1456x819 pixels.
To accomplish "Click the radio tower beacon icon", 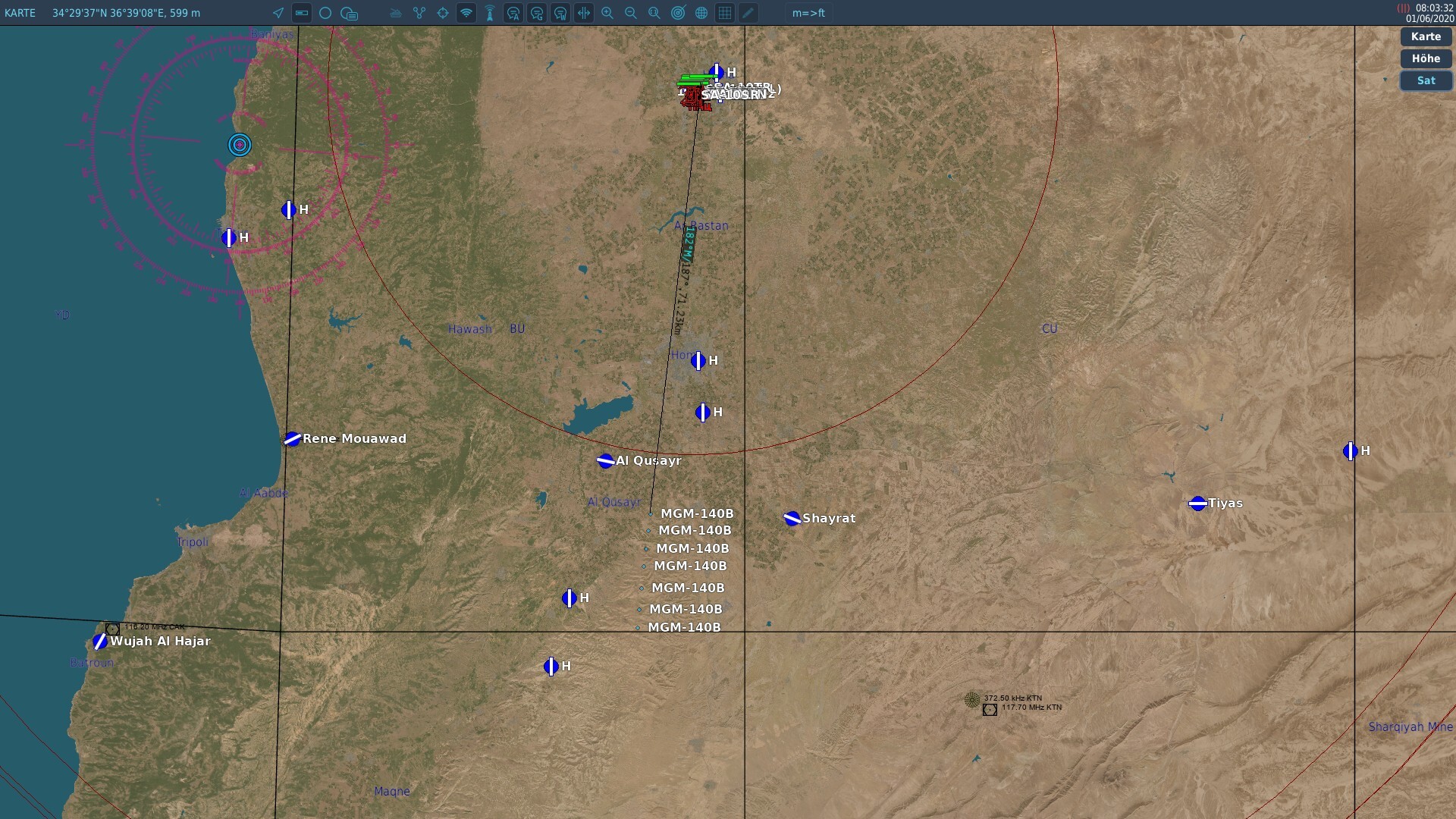I will click(490, 13).
